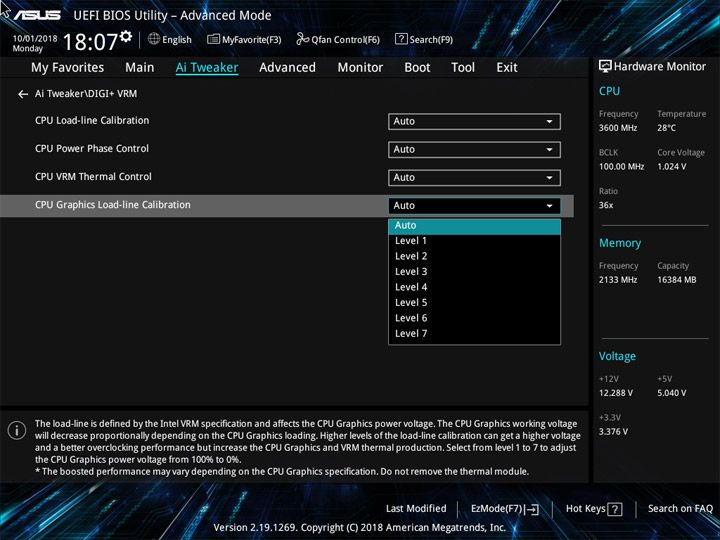This screenshot has width=720, height=540.
Task: Click the 36x ratio value
Action: (x=606, y=205)
